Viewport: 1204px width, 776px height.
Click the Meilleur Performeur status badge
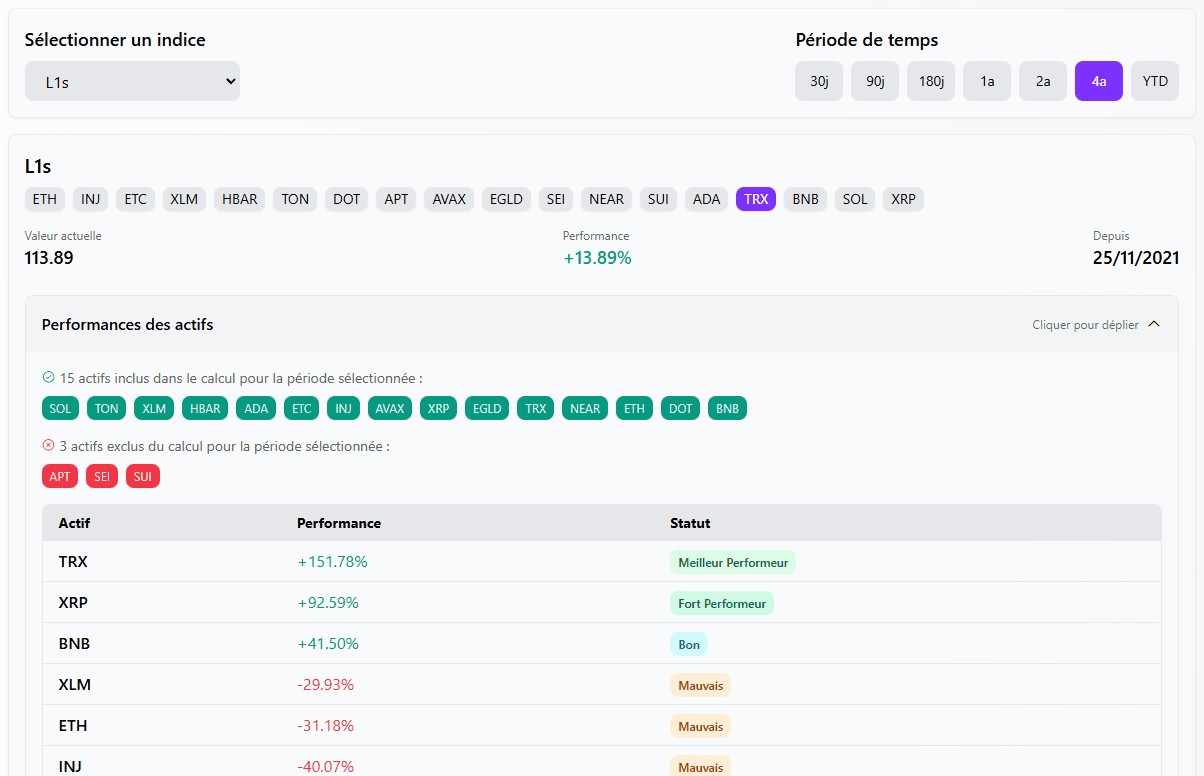[x=733, y=562]
